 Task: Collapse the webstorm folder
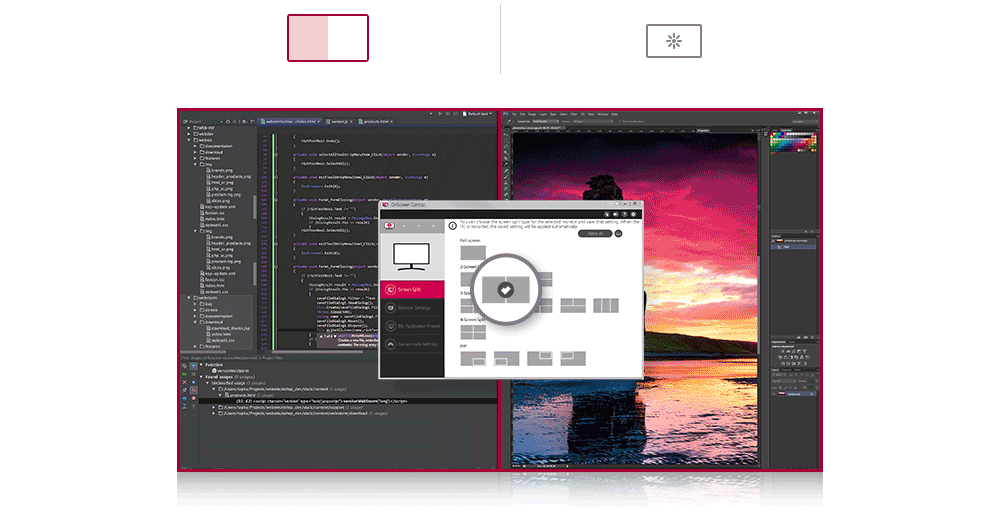[189, 298]
